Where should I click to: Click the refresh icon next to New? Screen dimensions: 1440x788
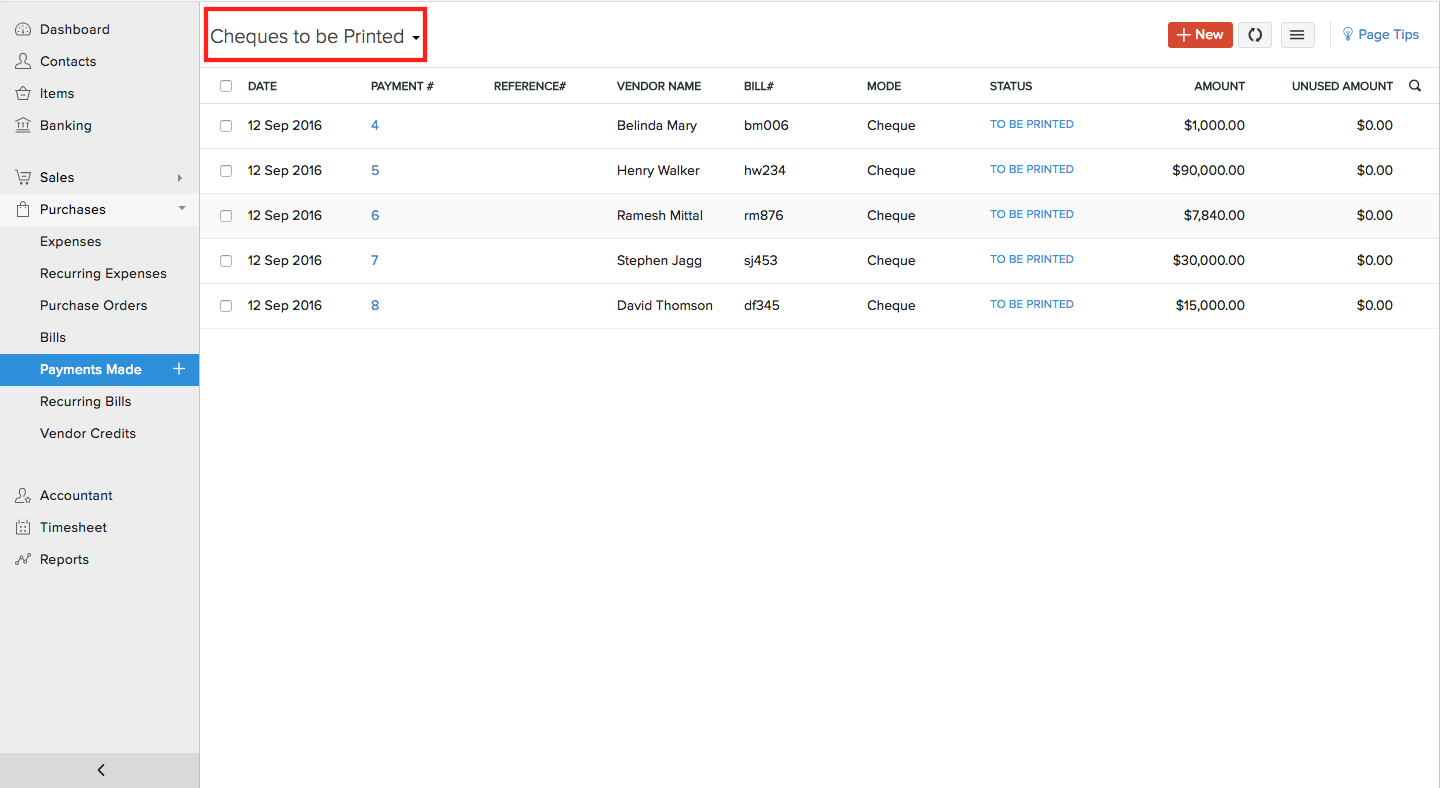click(x=1254, y=35)
